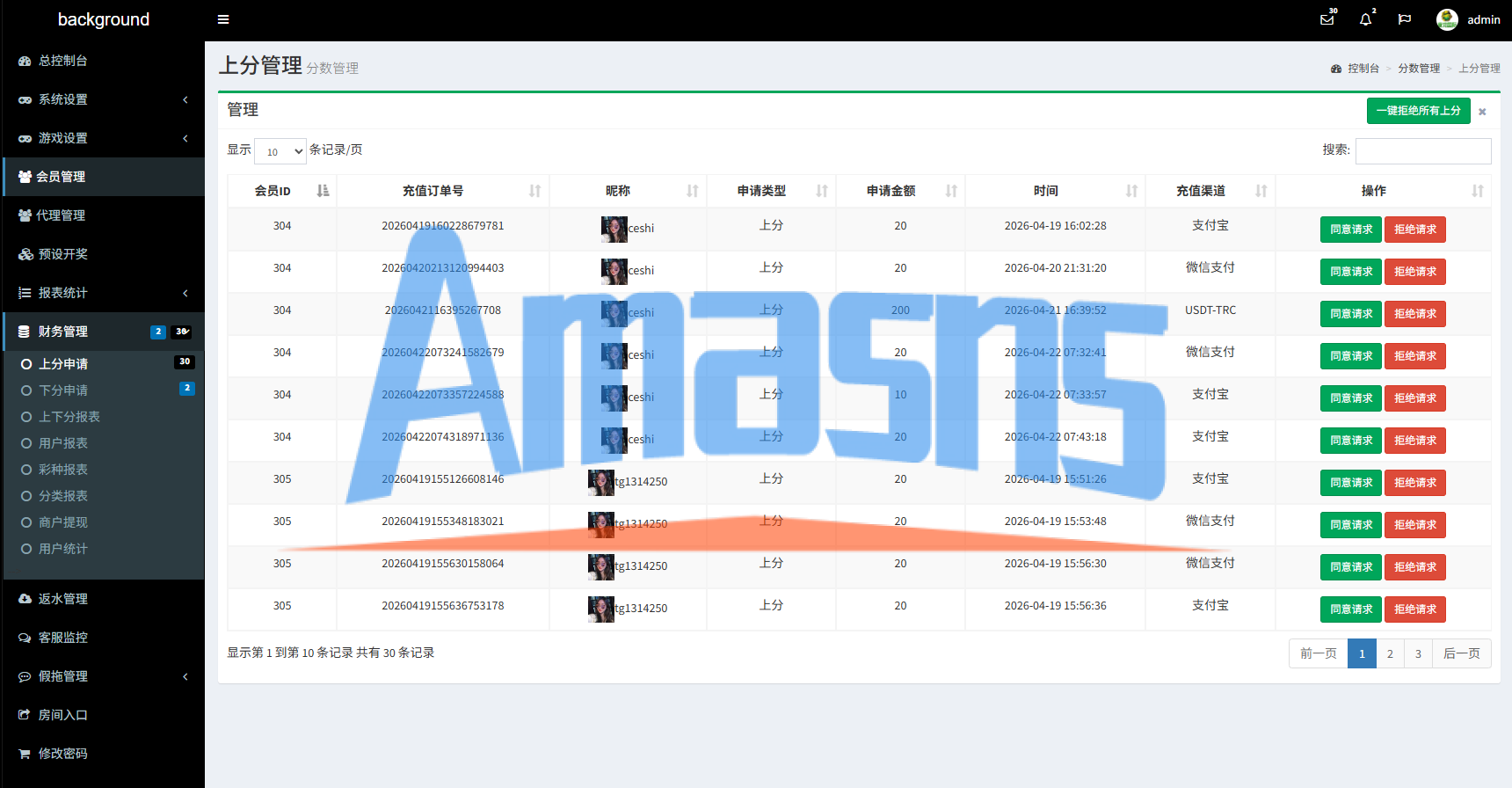Click the 客服监控 chat icon
The image size is (1512, 788).
click(25, 638)
